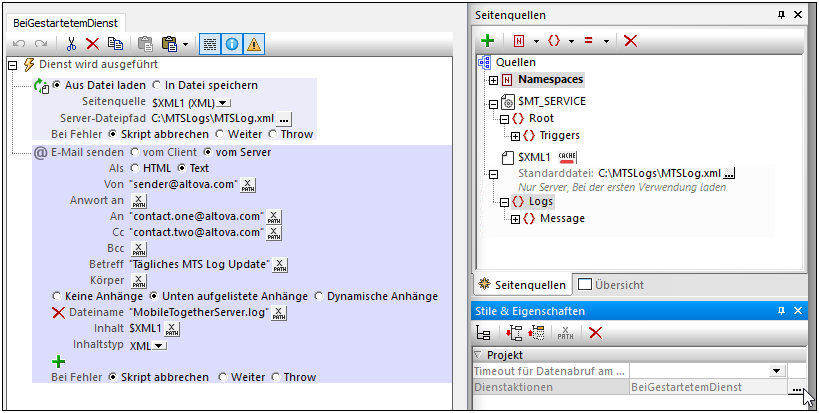Click the Cut scissors icon in the action toolbar
This screenshot has height=413, width=819.
click(71, 44)
